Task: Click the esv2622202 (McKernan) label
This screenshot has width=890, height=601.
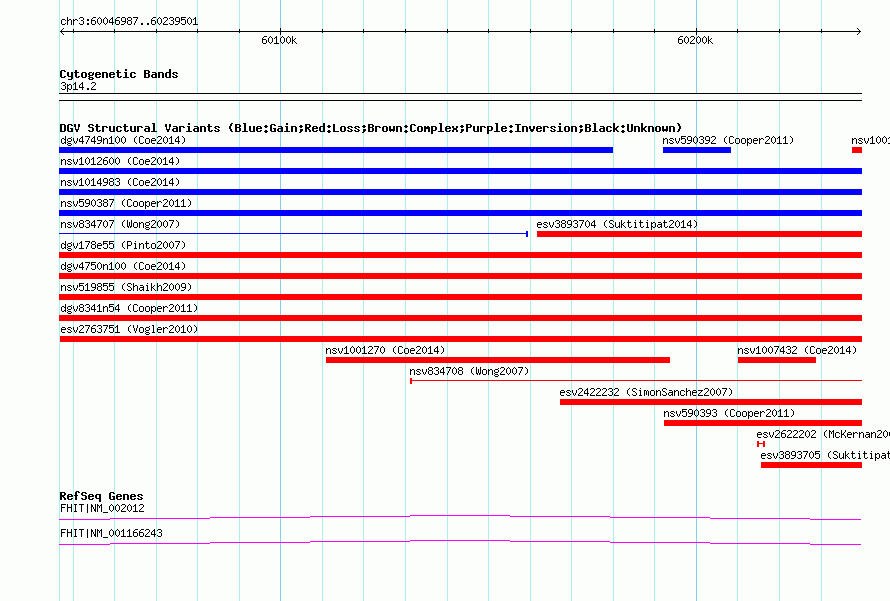Action: coord(823,434)
